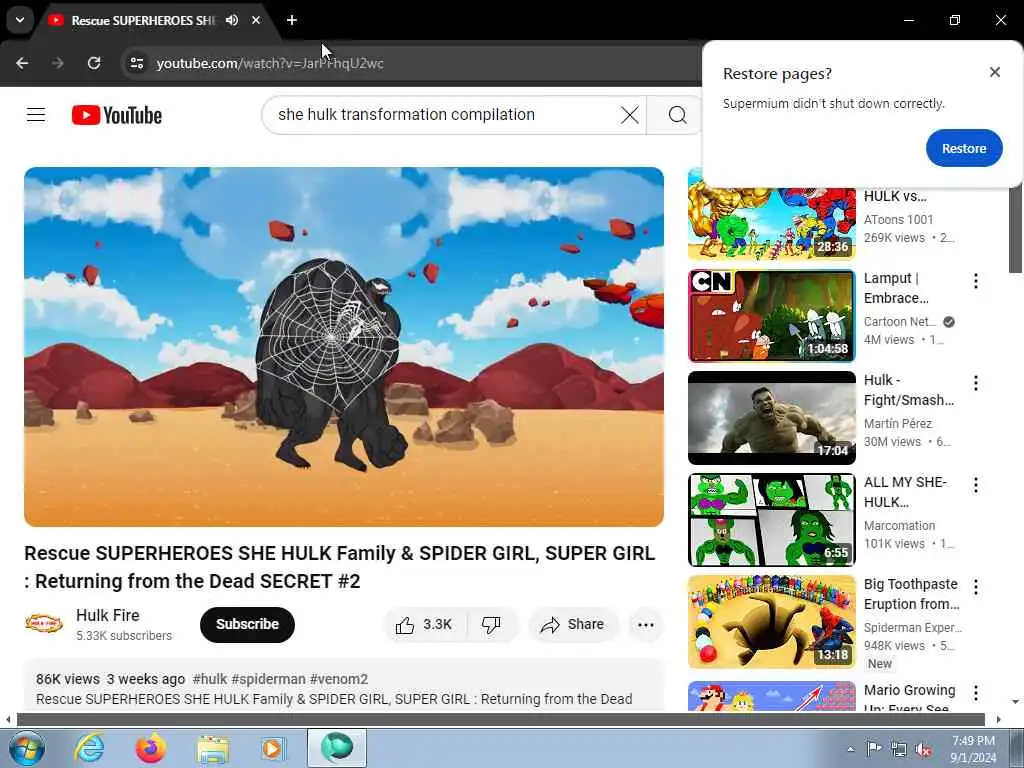Reload the page with refresh icon
This screenshot has height=768, width=1024.
coord(94,63)
